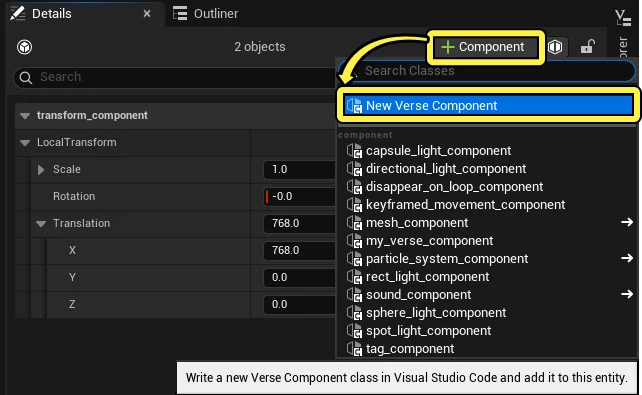642x395 pixels.
Task: Click the Y value field 0.0
Action: click(x=299, y=278)
